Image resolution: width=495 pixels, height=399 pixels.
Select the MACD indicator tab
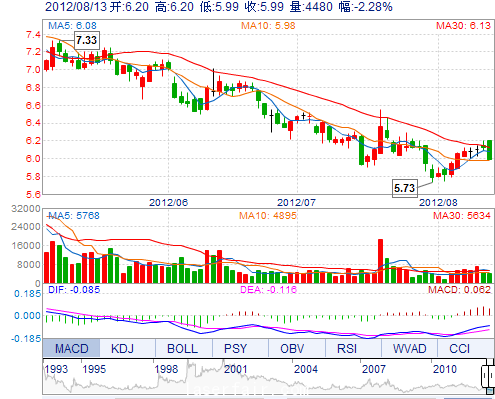pyautogui.click(x=71, y=348)
